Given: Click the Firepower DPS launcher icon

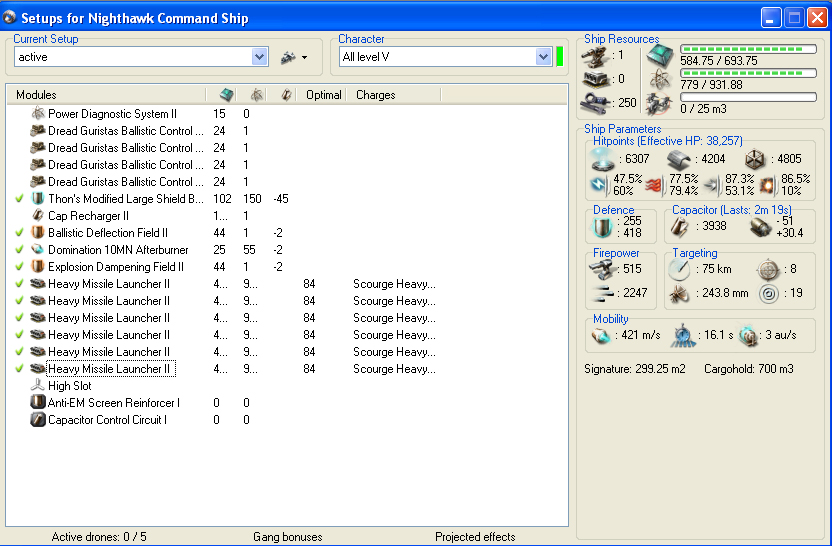Looking at the screenshot, I should point(602,269).
